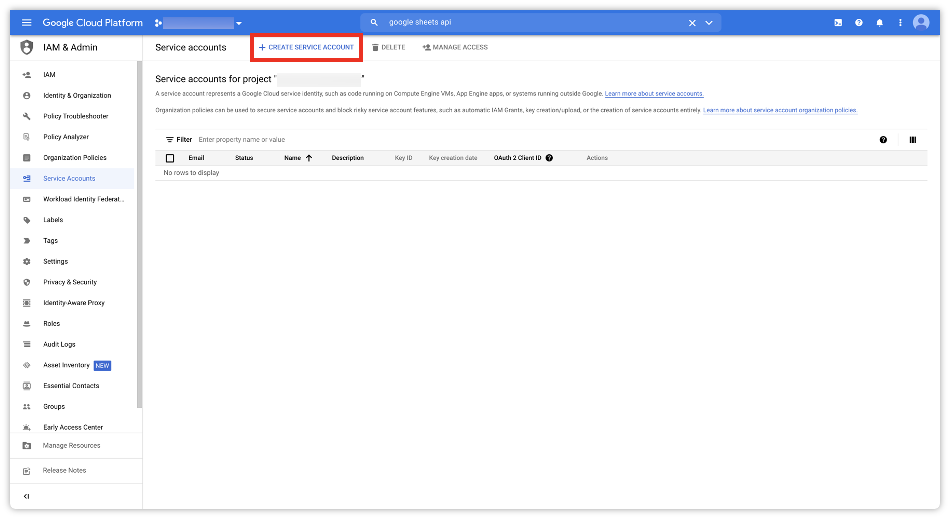The image size is (950, 519).
Task: Open the table help icon
Action: coord(883,140)
